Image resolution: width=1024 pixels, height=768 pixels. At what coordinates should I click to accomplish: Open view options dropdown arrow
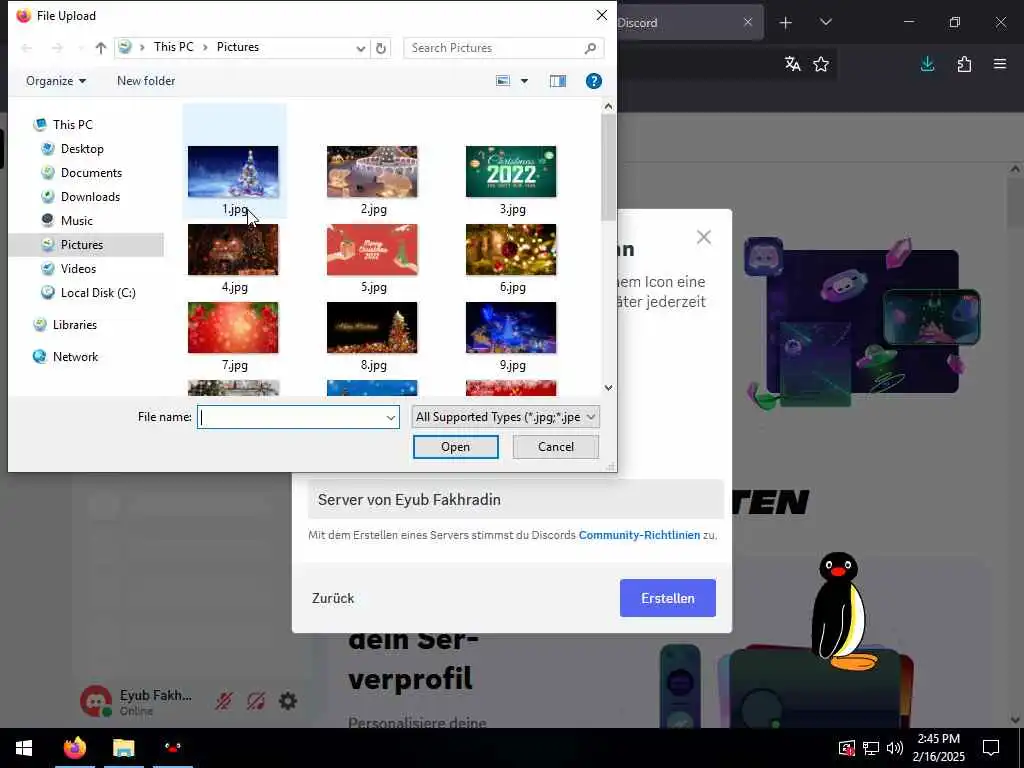[x=524, y=81]
